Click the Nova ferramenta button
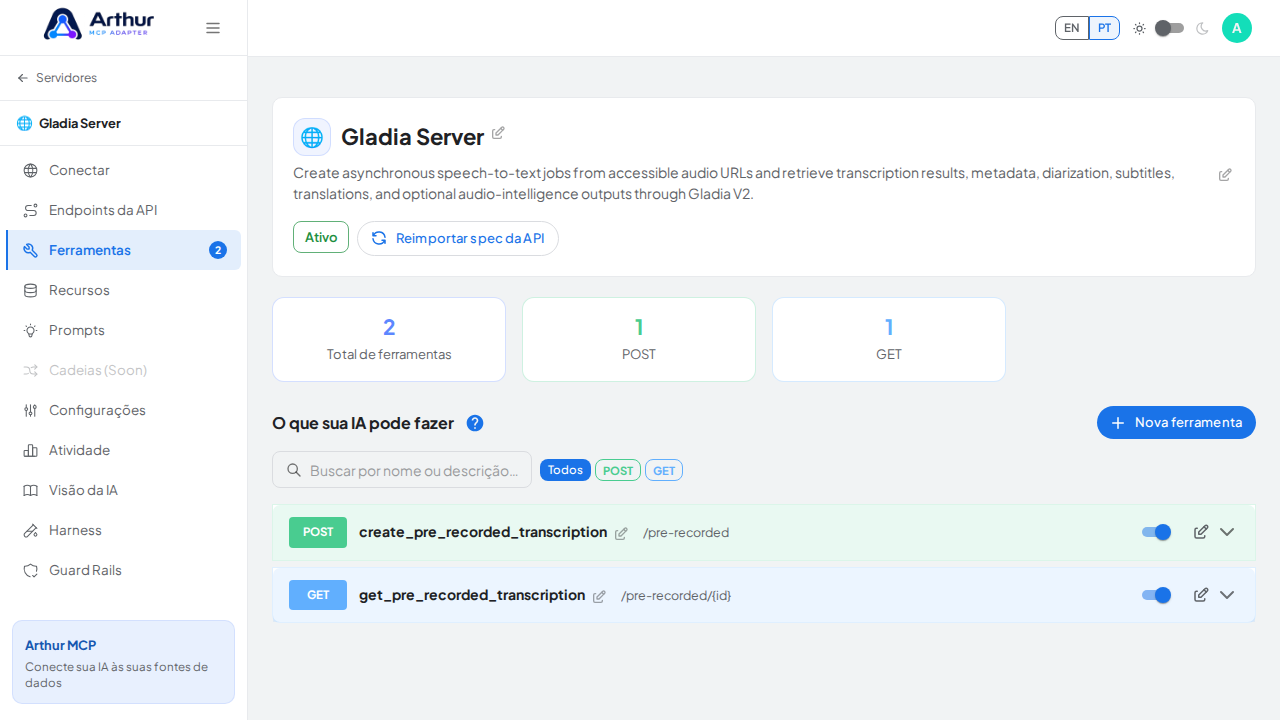Screen dimensions: 1280x720 point(1176,422)
